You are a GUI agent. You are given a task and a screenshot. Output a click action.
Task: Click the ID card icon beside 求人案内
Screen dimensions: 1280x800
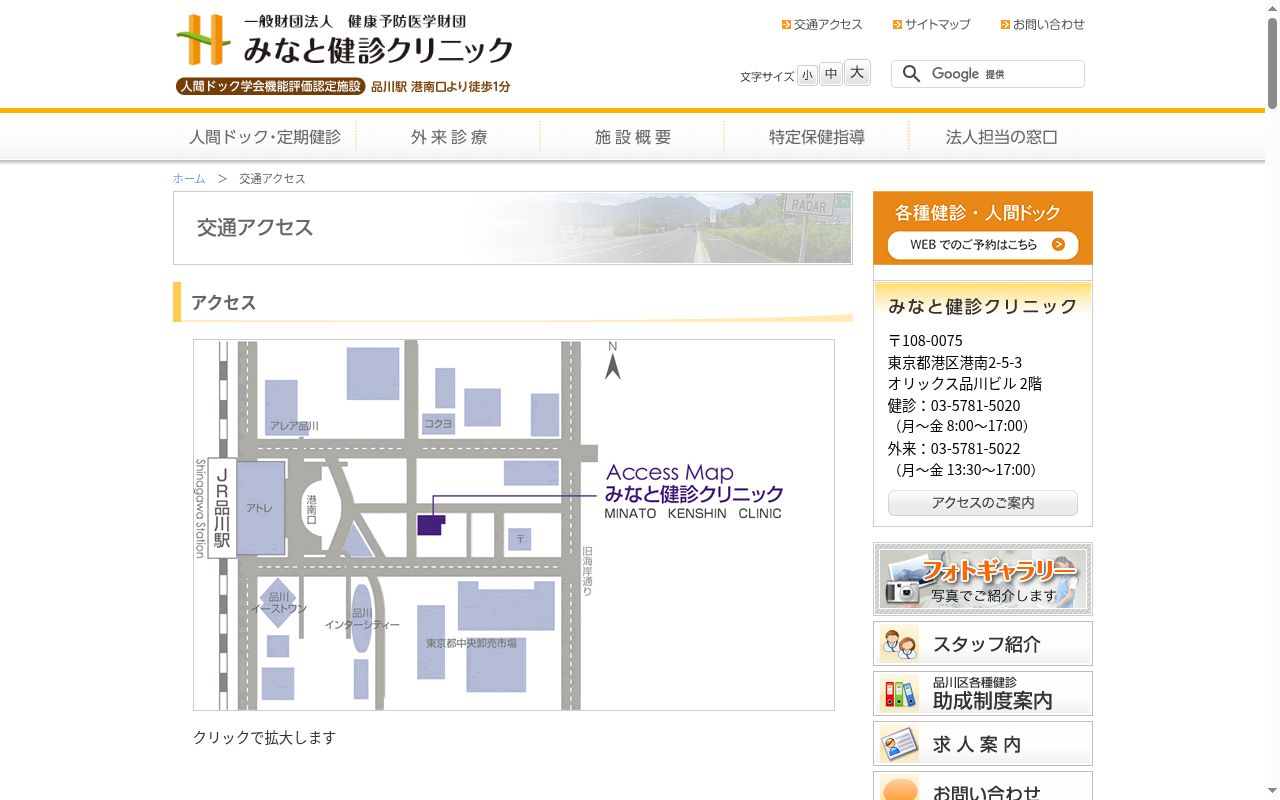click(x=900, y=744)
